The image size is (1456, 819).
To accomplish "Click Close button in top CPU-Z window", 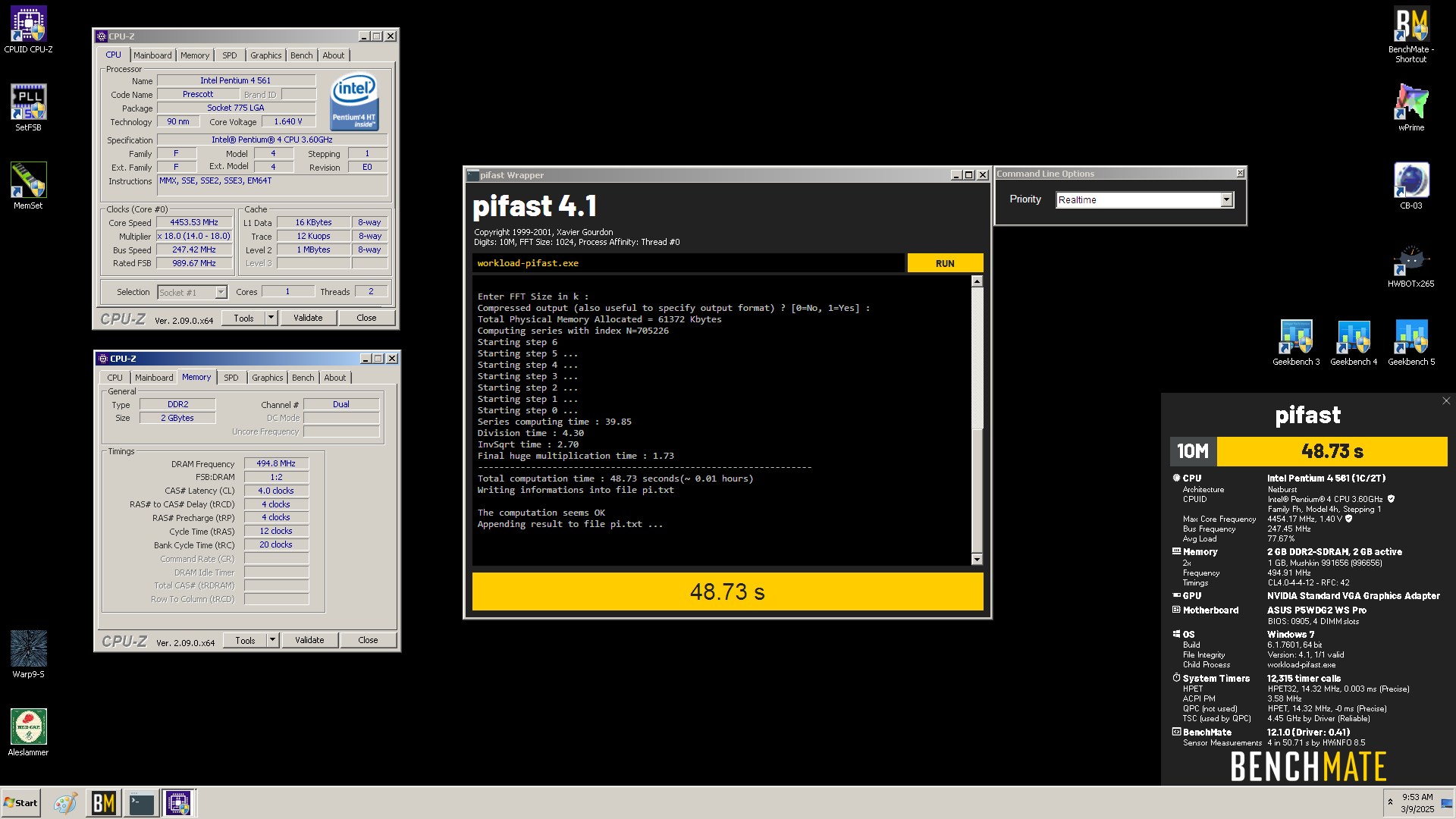I will tap(366, 318).
